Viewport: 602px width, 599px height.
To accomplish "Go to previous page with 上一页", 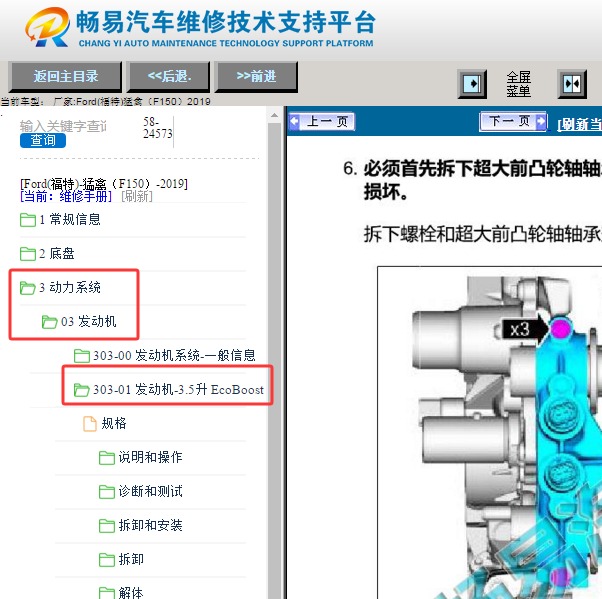I will pyautogui.click(x=322, y=122).
